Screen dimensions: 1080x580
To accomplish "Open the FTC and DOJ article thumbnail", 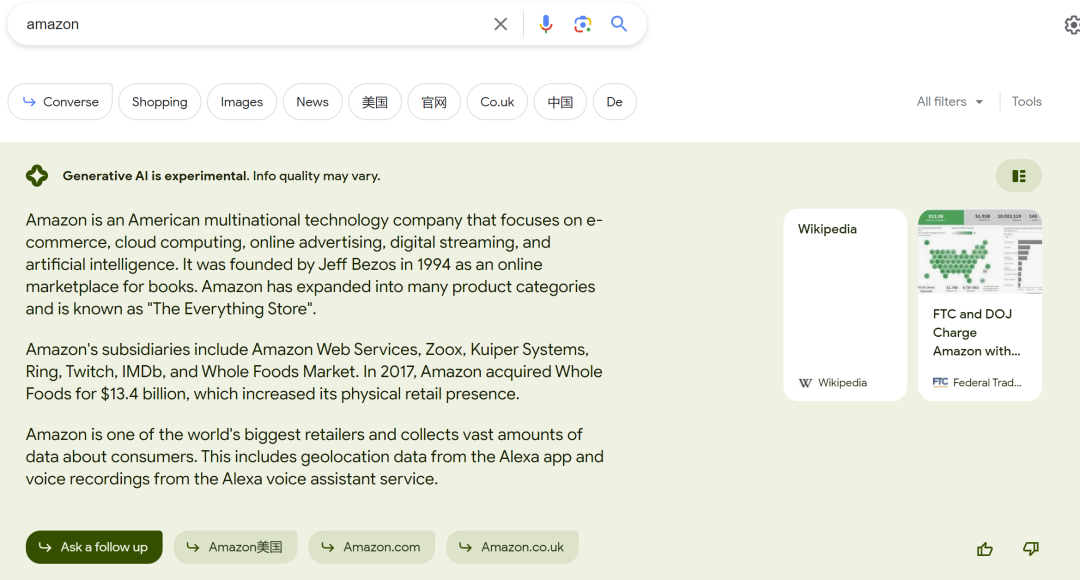I will tap(980, 252).
